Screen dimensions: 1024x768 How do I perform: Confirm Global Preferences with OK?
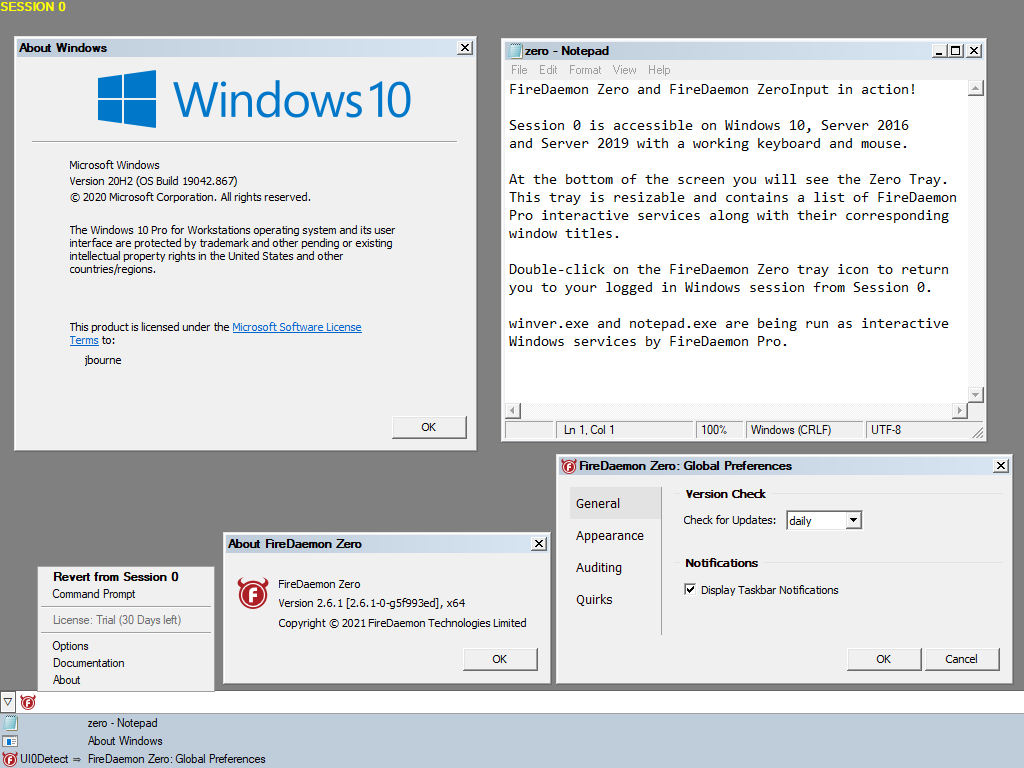coord(884,659)
